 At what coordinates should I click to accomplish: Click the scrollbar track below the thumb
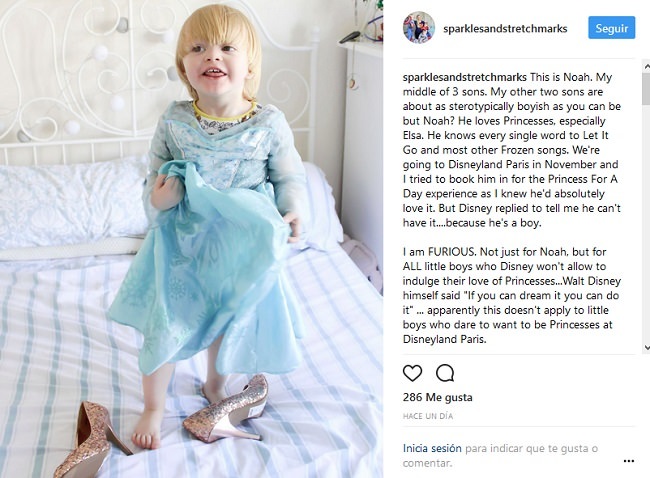[x=646, y=224]
